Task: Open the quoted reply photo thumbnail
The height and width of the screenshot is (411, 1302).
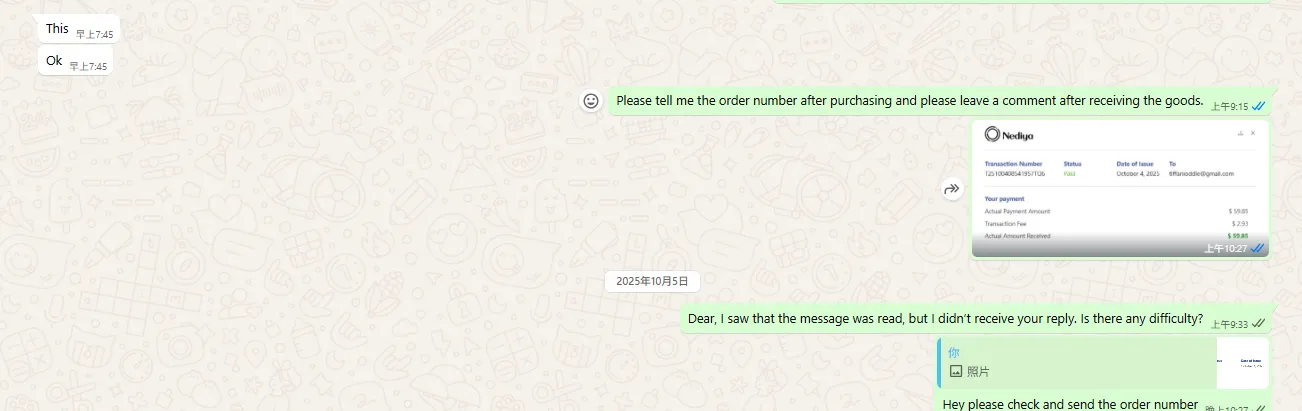Action: click(x=1242, y=362)
